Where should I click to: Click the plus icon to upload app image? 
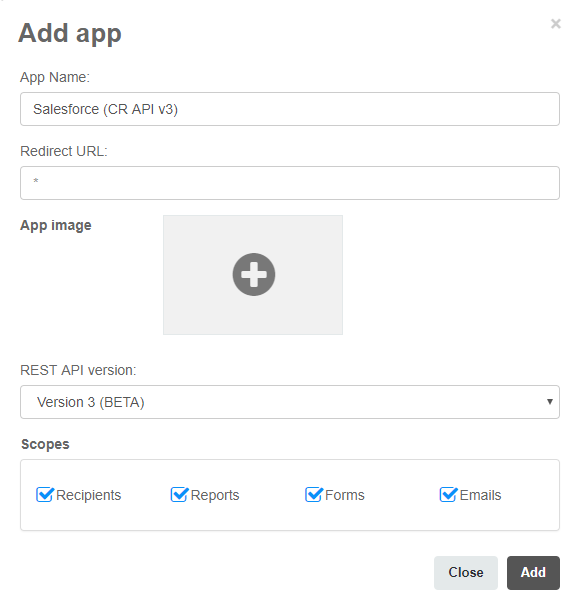click(x=254, y=275)
